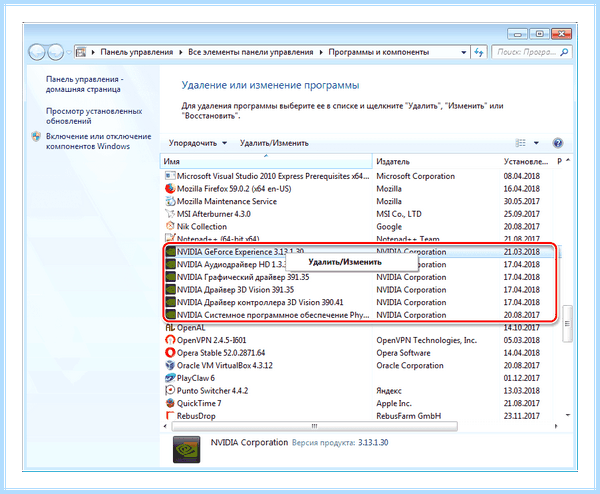The height and width of the screenshot is (494, 600).
Task: Click the refresh button next to address bar
Action: pyautogui.click(x=479, y=52)
